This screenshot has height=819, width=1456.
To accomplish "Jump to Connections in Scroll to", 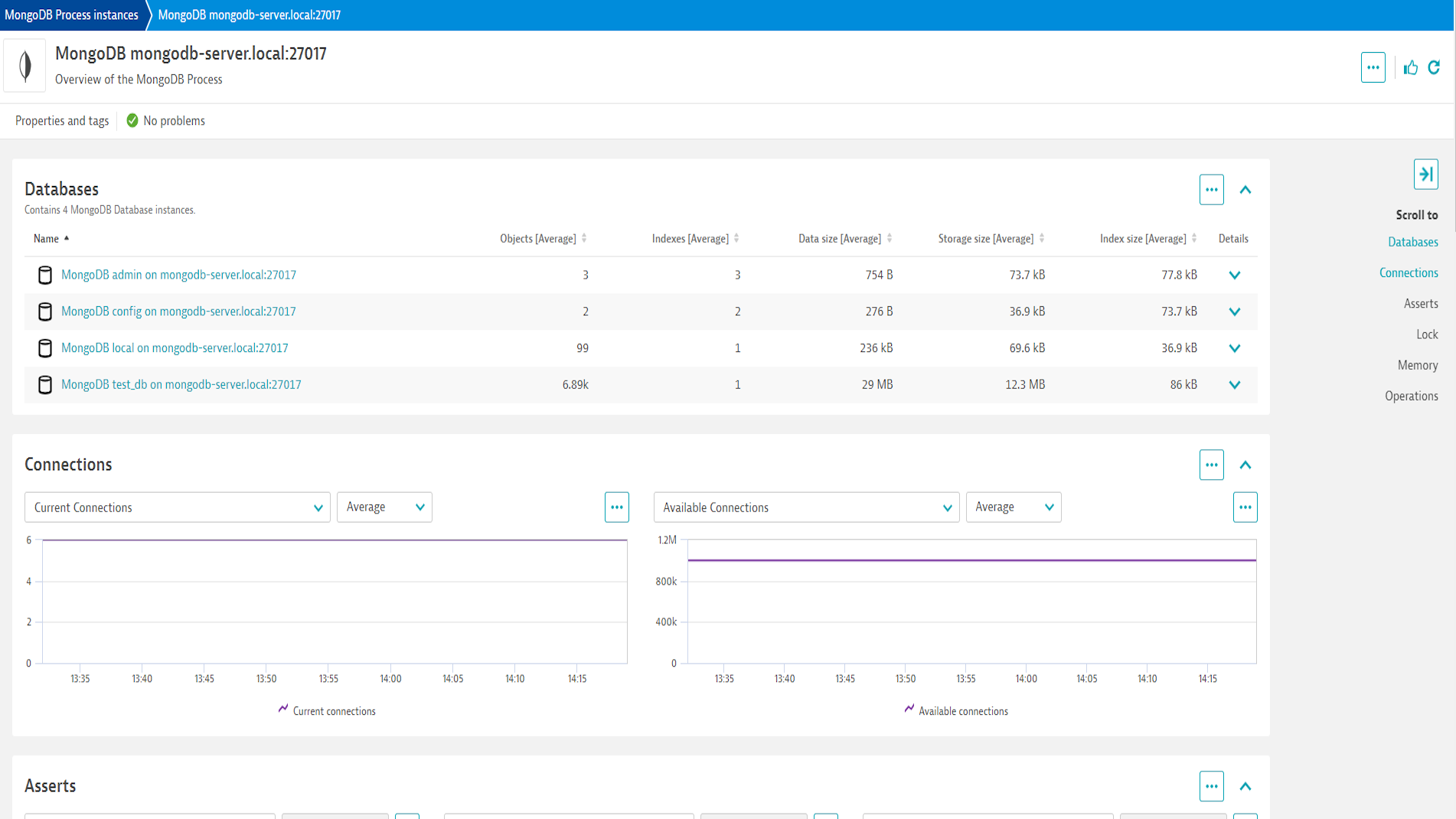I will click(x=1409, y=272).
